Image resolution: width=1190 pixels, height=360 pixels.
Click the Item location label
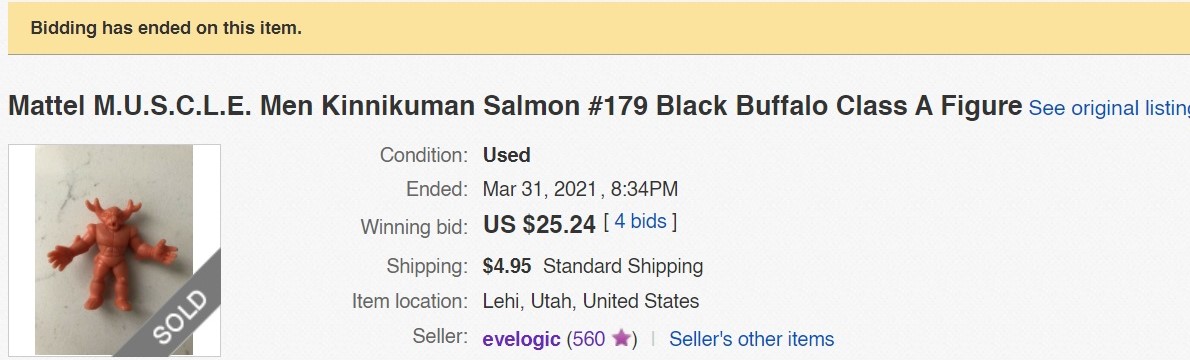tap(410, 301)
